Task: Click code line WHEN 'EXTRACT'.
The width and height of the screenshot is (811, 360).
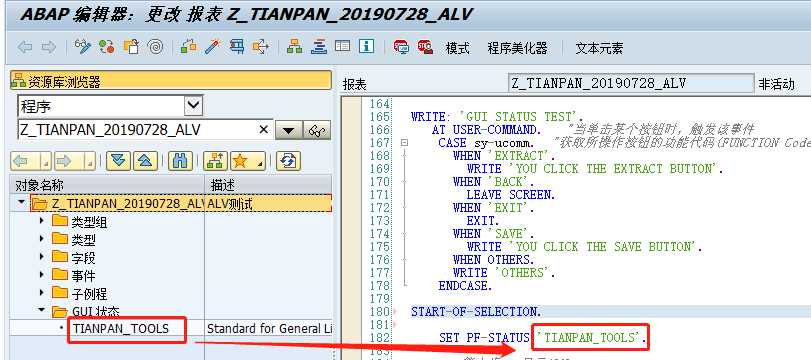Action: pos(504,155)
